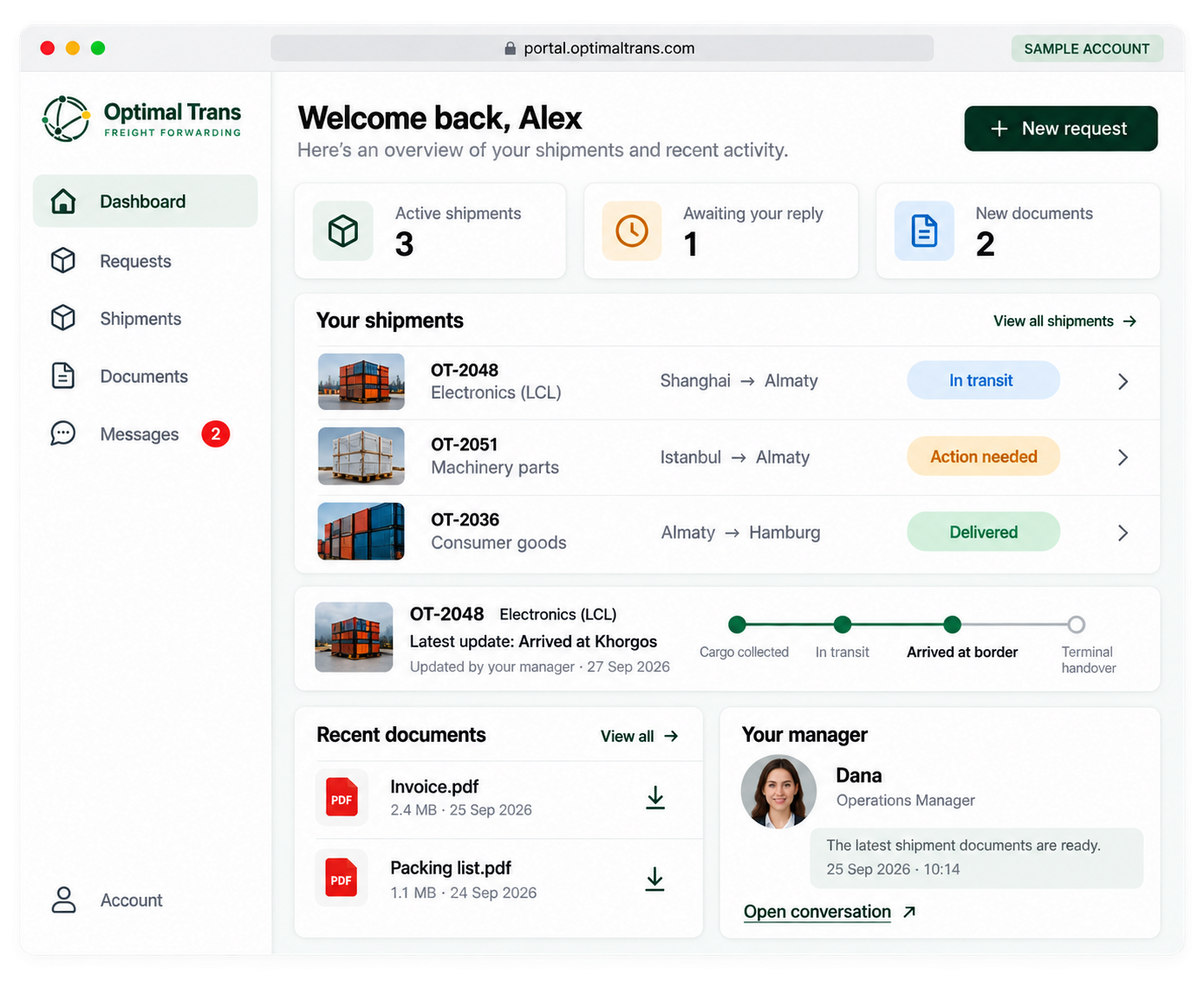Click the arrow icon beside Open conversation
The height and width of the screenshot is (981, 1204).
pyautogui.click(x=909, y=912)
